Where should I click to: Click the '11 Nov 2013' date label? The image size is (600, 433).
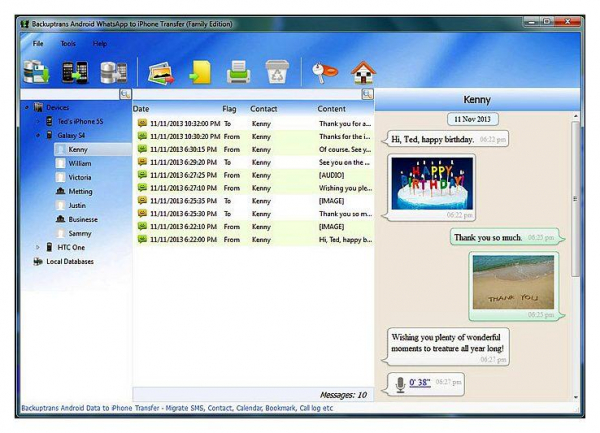tap(472, 119)
